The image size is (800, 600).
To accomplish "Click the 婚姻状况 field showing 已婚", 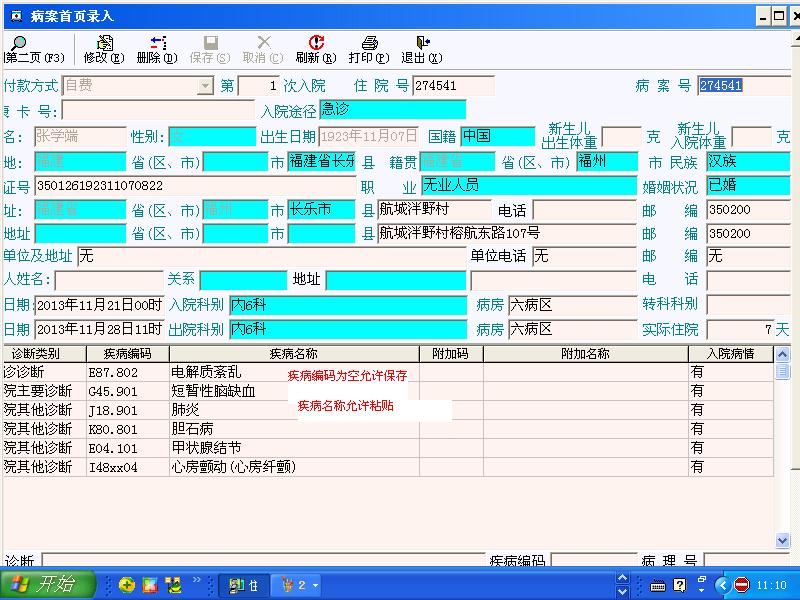I will tap(748, 185).
